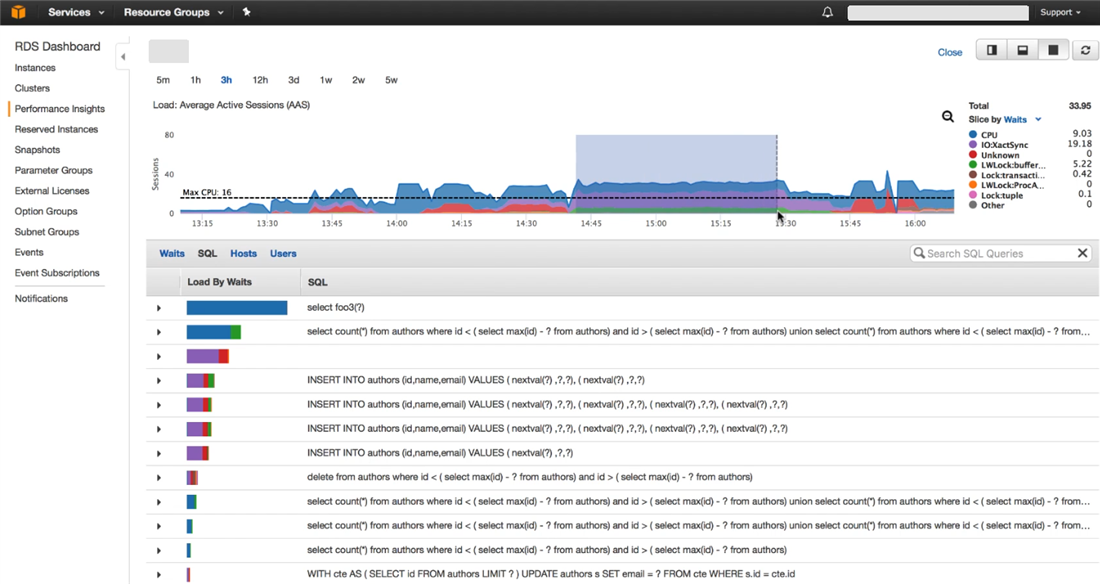Screen dimensions: 1100x584
Task: Open Events in the sidebar
Action: tap(29, 252)
